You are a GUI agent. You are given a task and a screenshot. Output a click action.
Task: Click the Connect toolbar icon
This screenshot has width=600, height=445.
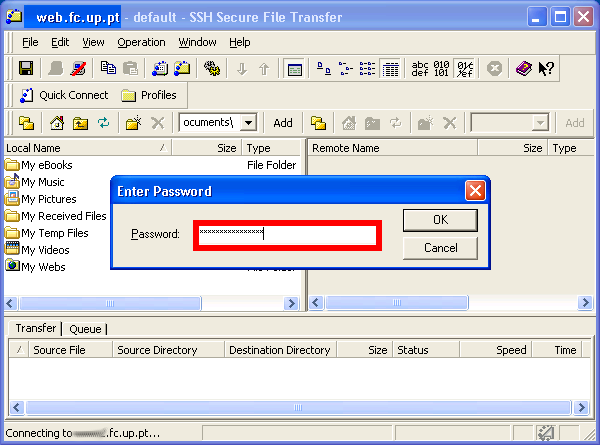[55, 68]
